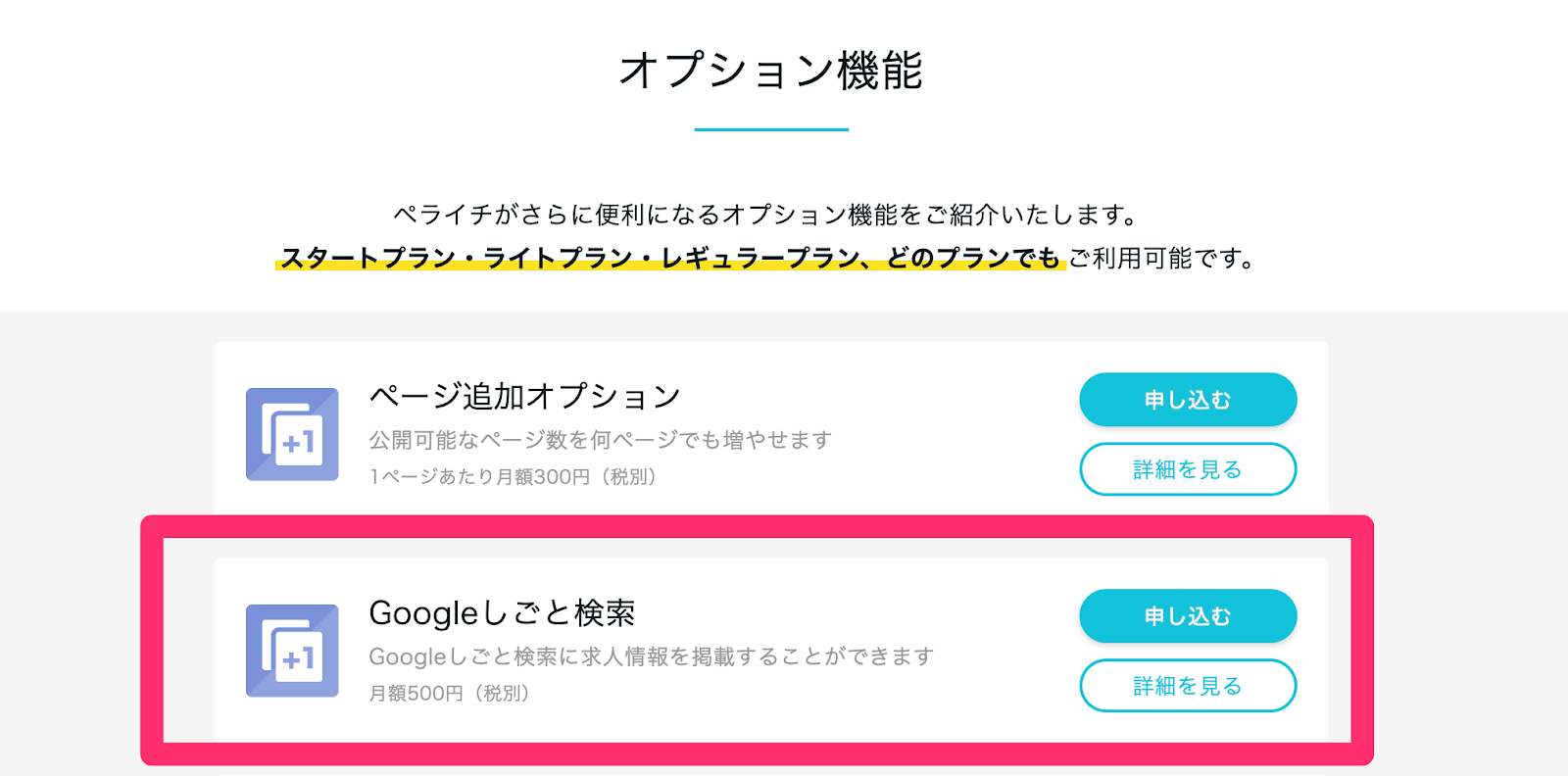Click the Googleしごと検索 title text
This screenshot has width=1568, height=776.
pos(502,613)
